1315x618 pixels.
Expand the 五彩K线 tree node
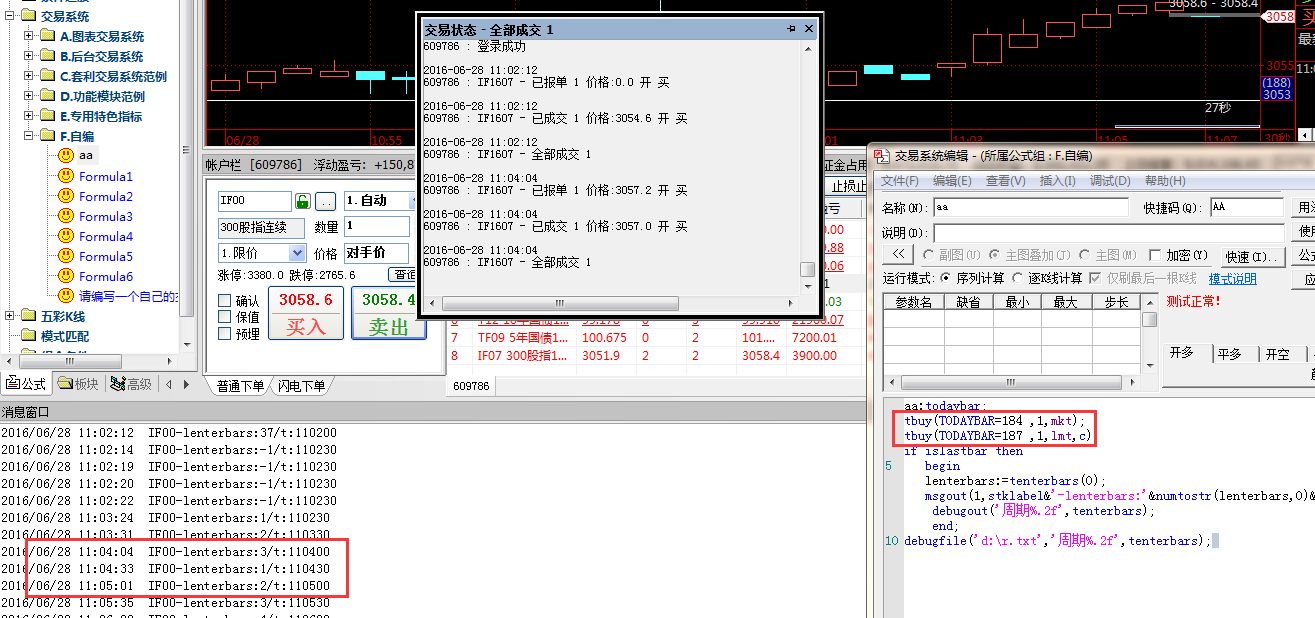point(11,316)
